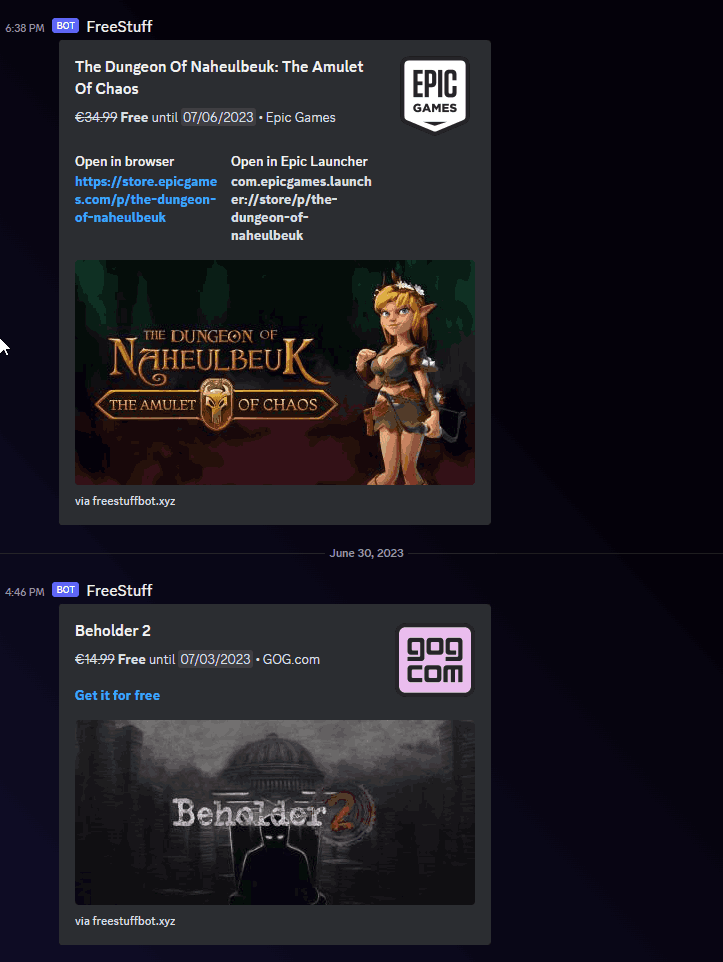This screenshot has width=723, height=962.
Task: Click the 'Epic Games' store name text
Action: [301, 118]
